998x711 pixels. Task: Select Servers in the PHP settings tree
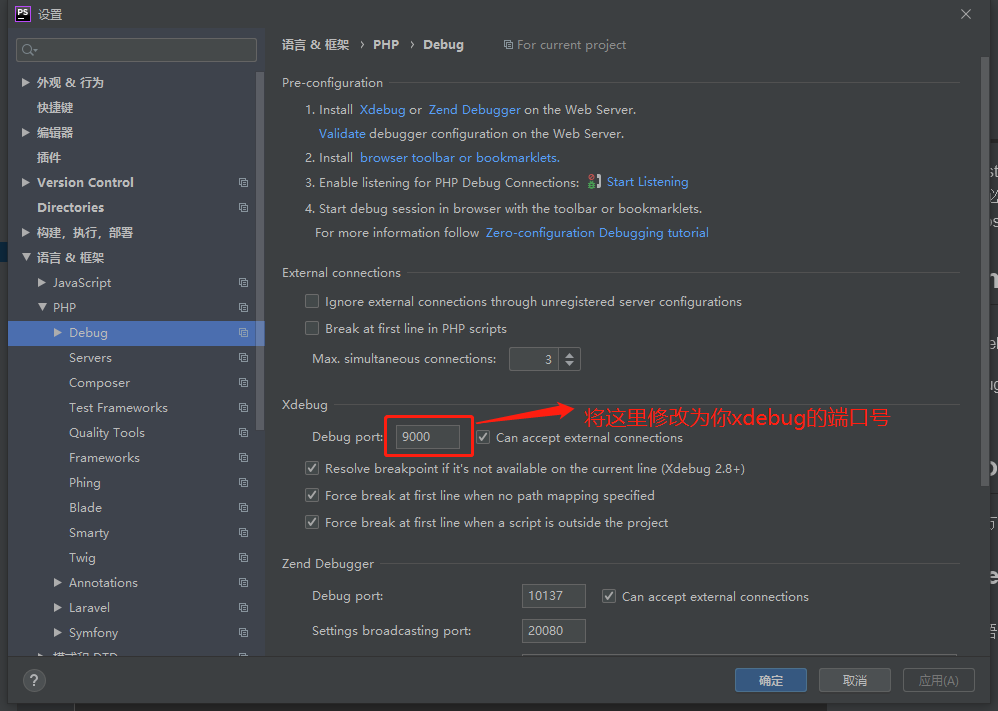[90, 358]
